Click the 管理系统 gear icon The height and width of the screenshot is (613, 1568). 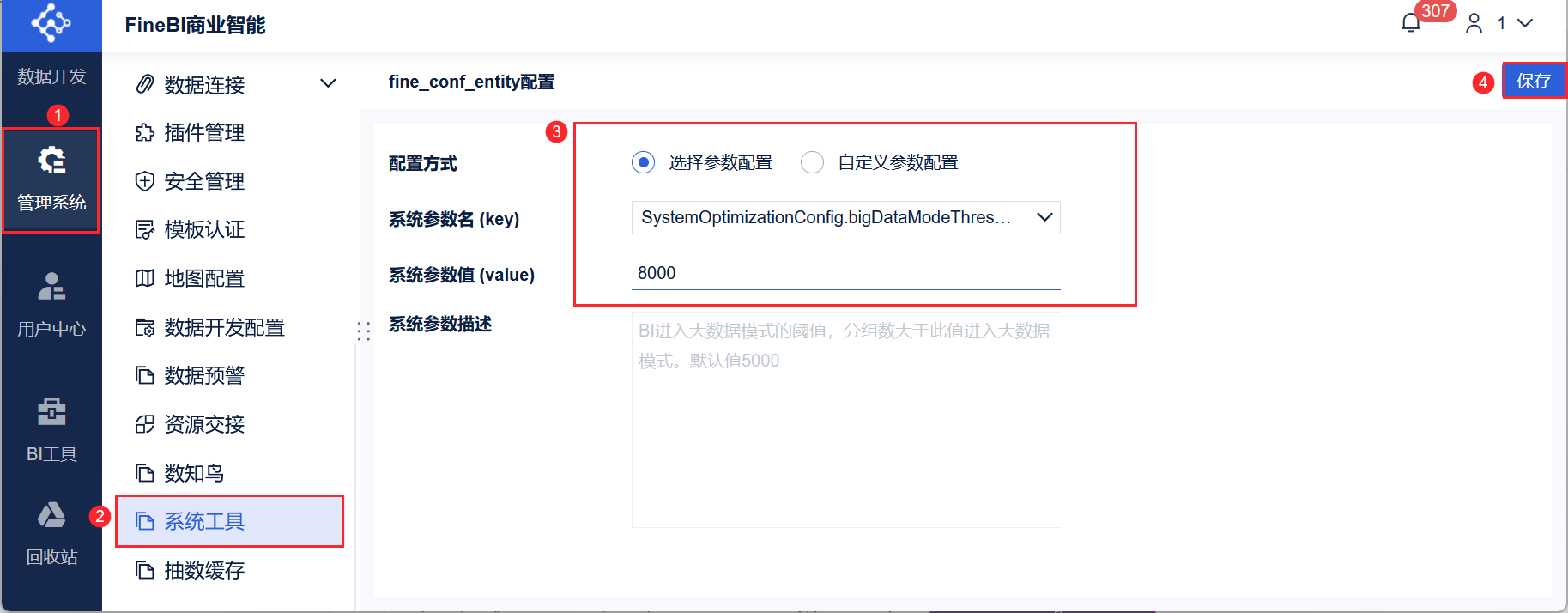coord(51,160)
